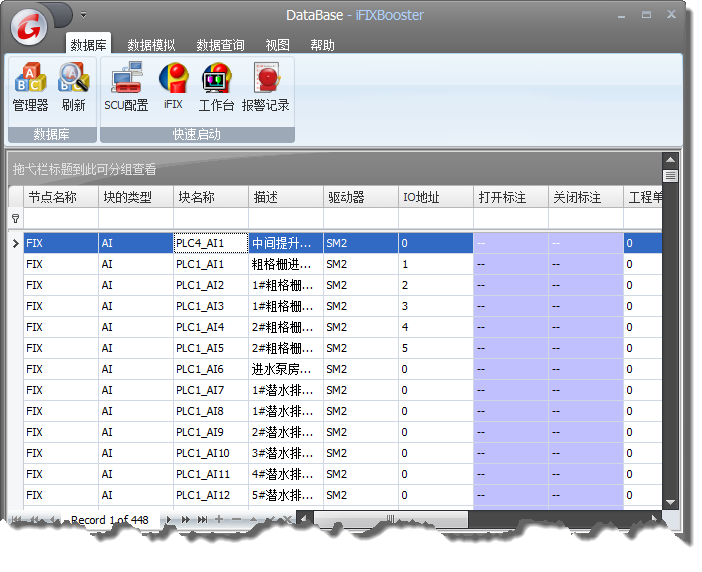
Task: Open the 工作台 workspace icon
Action: pos(217,88)
